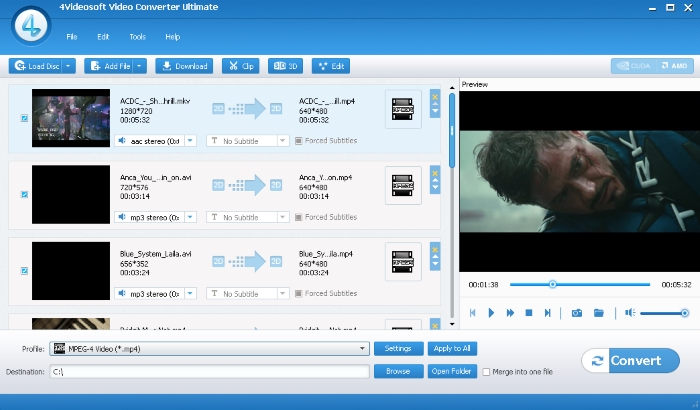Open the Clip scissors tool

241,66
